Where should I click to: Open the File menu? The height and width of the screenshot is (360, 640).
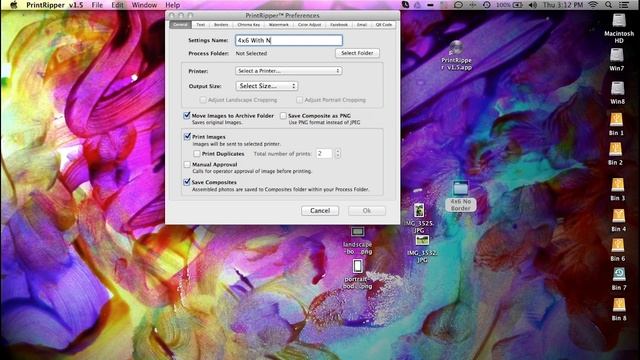click(97, 5)
